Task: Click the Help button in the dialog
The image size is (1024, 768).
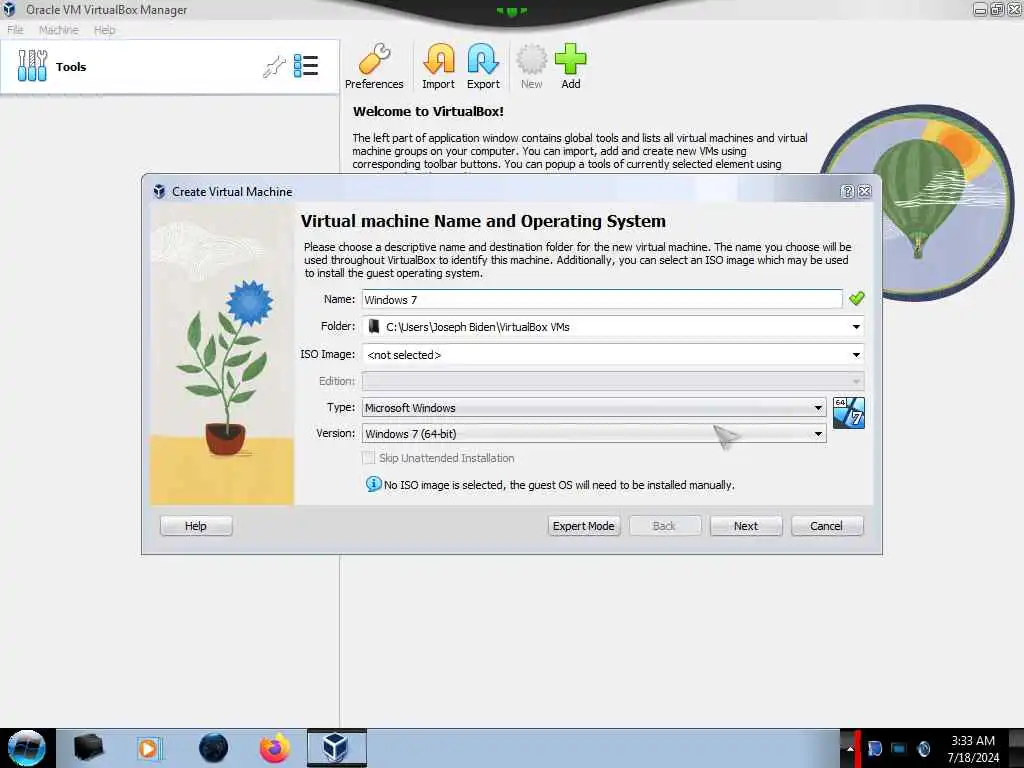Action: (196, 526)
